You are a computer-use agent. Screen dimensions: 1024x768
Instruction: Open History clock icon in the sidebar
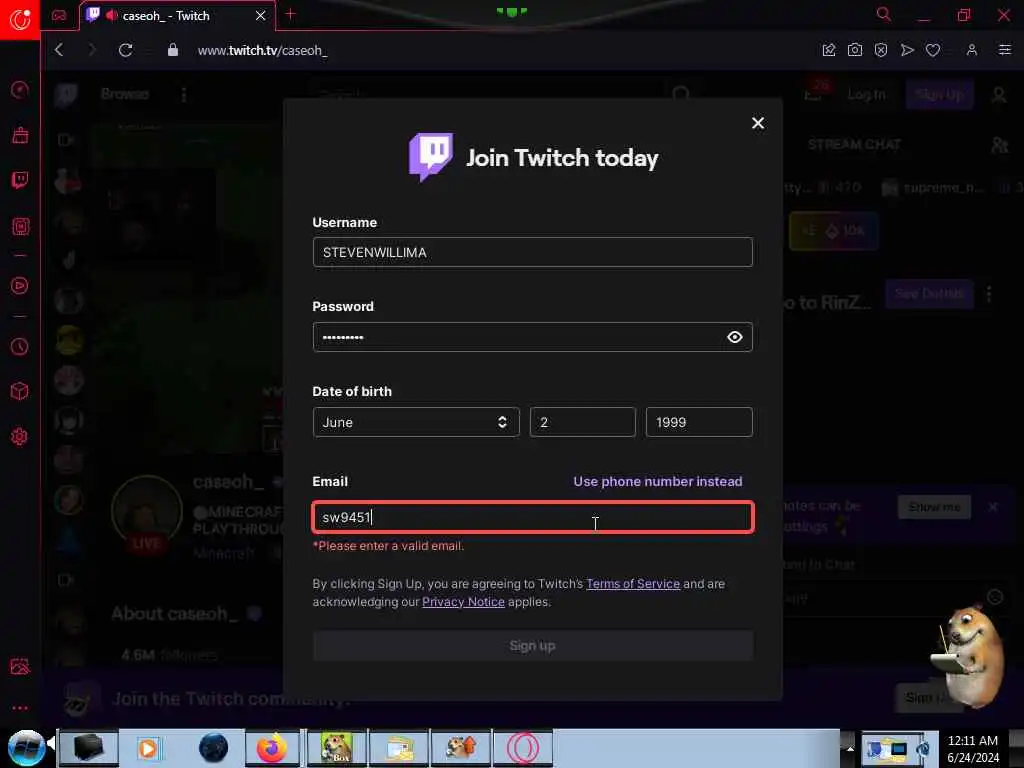(20, 346)
